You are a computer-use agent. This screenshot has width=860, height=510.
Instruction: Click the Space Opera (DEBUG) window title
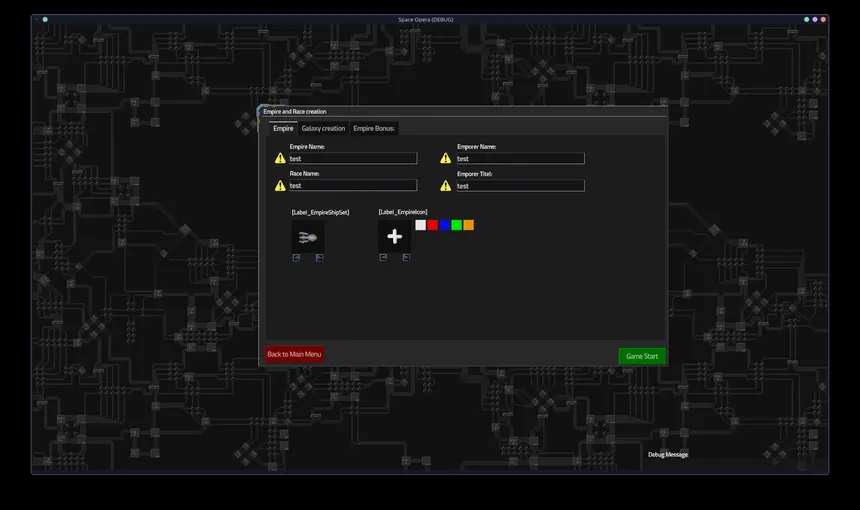coord(426,20)
